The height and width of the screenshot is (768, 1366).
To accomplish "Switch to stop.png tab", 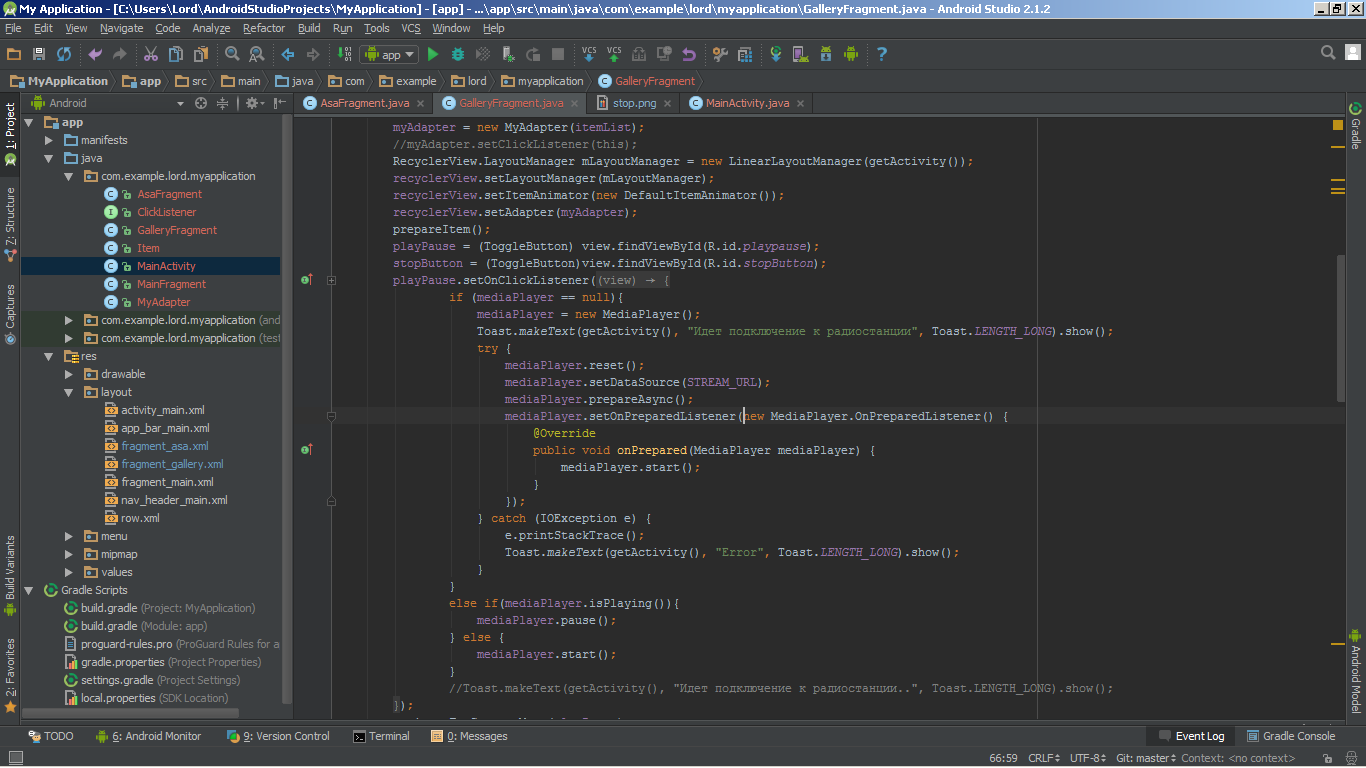I will click(x=634, y=103).
